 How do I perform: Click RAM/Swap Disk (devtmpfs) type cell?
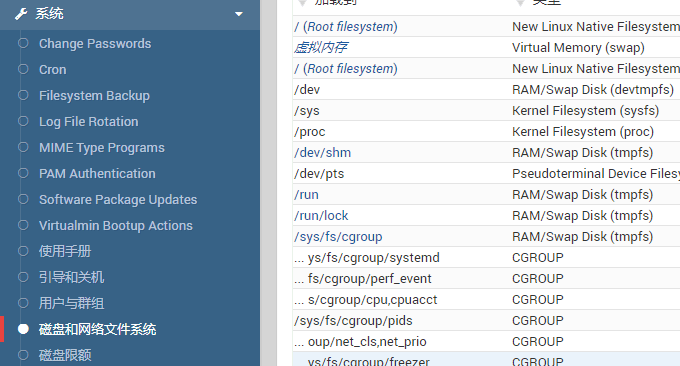(593, 89)
